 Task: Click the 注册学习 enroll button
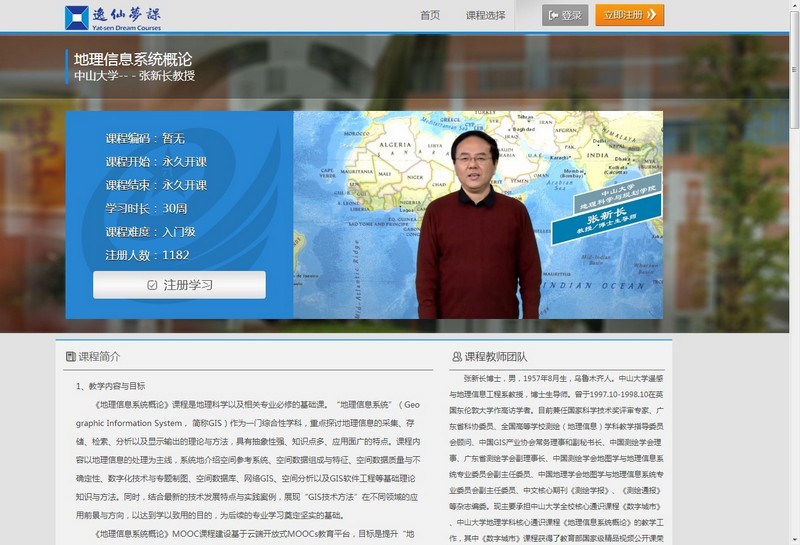[x=179, y=285]
